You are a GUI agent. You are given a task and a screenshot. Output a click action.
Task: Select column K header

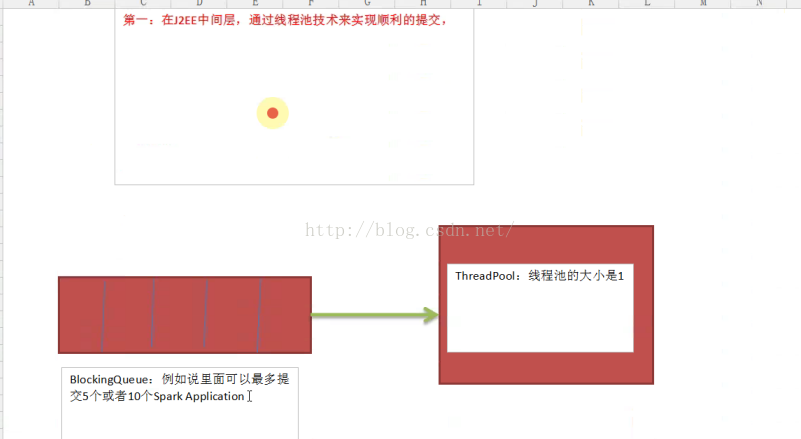point(591,4)
